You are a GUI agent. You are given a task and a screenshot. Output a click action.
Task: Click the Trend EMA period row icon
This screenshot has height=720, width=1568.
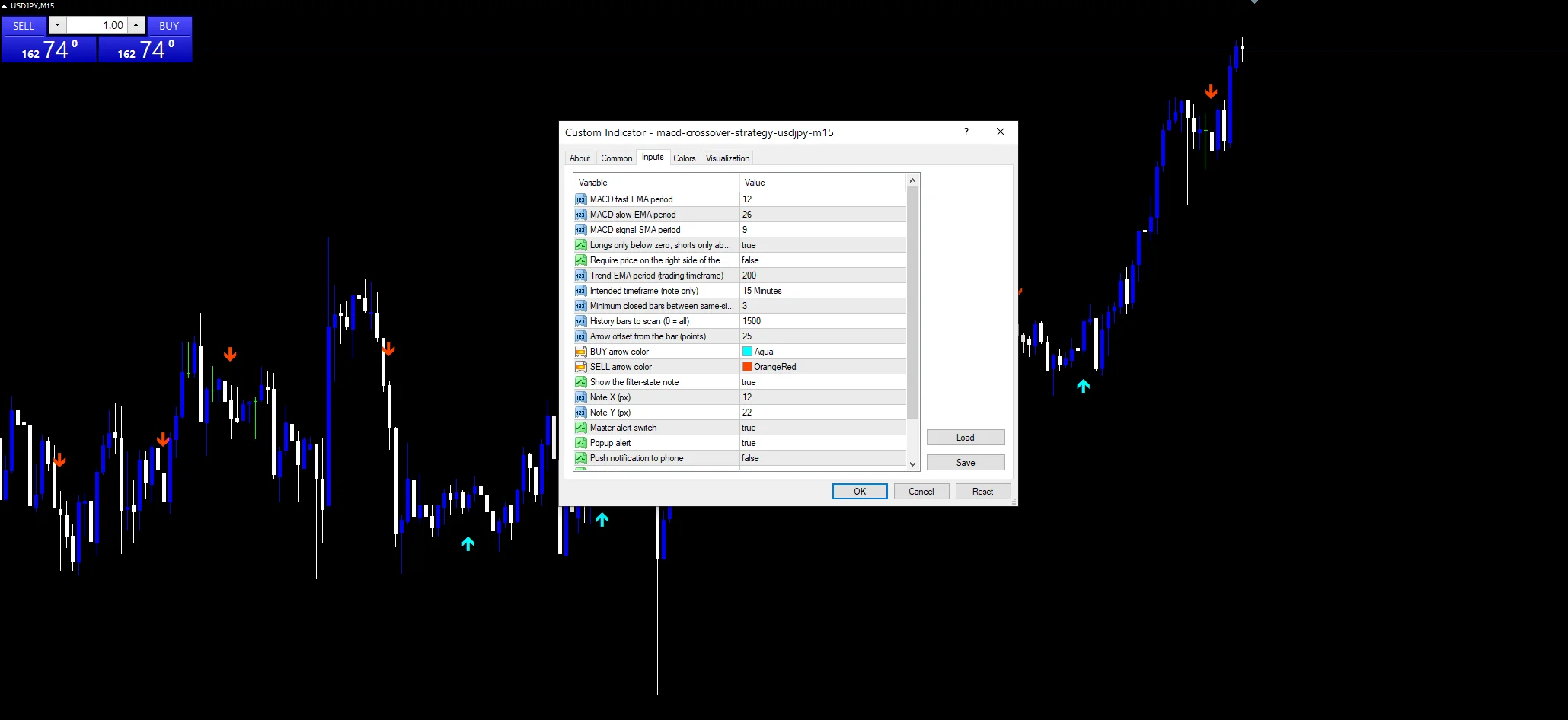(x=580, y=276)
